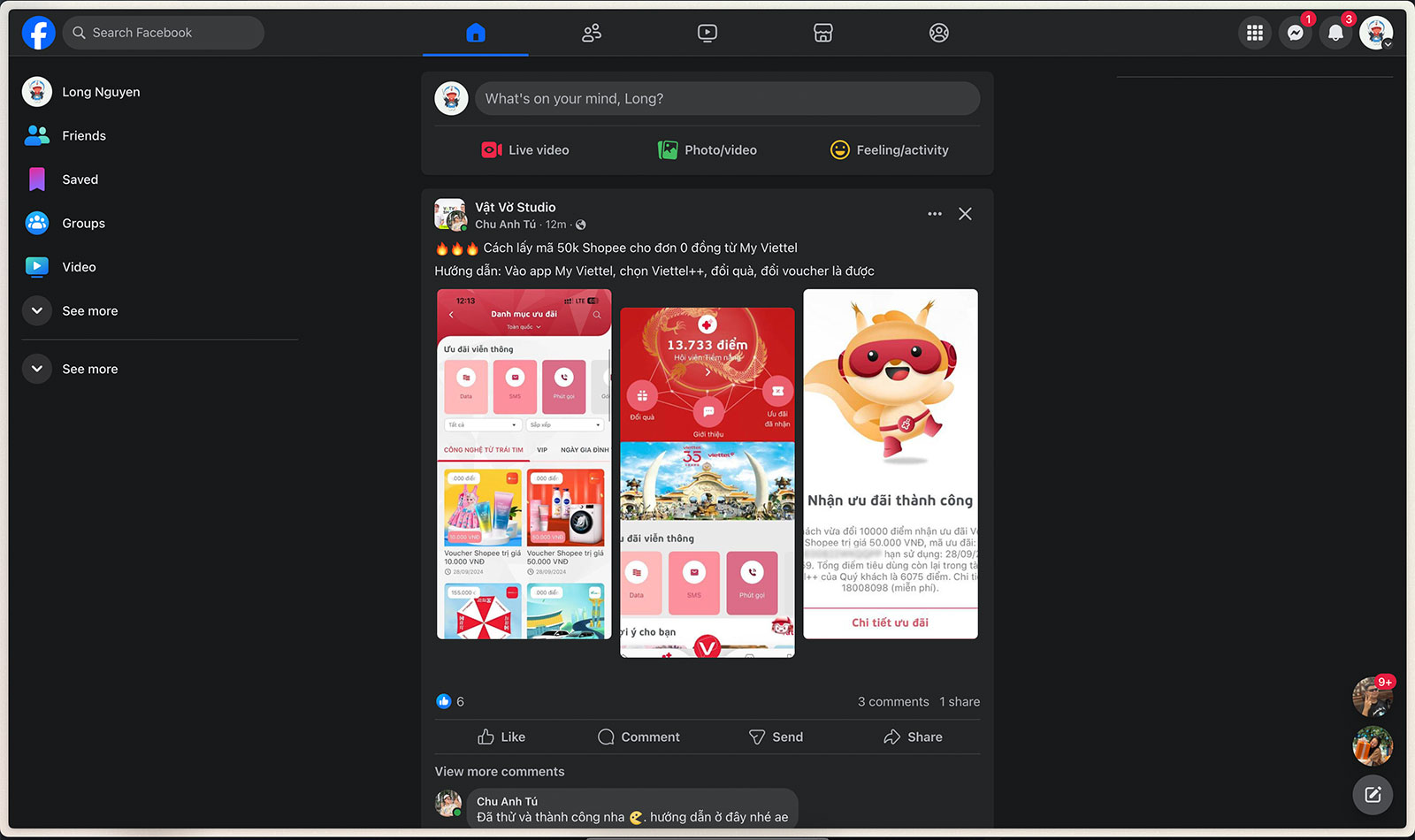Hide the post with X button
This screenshot has height=840, width=1415.
965,214
